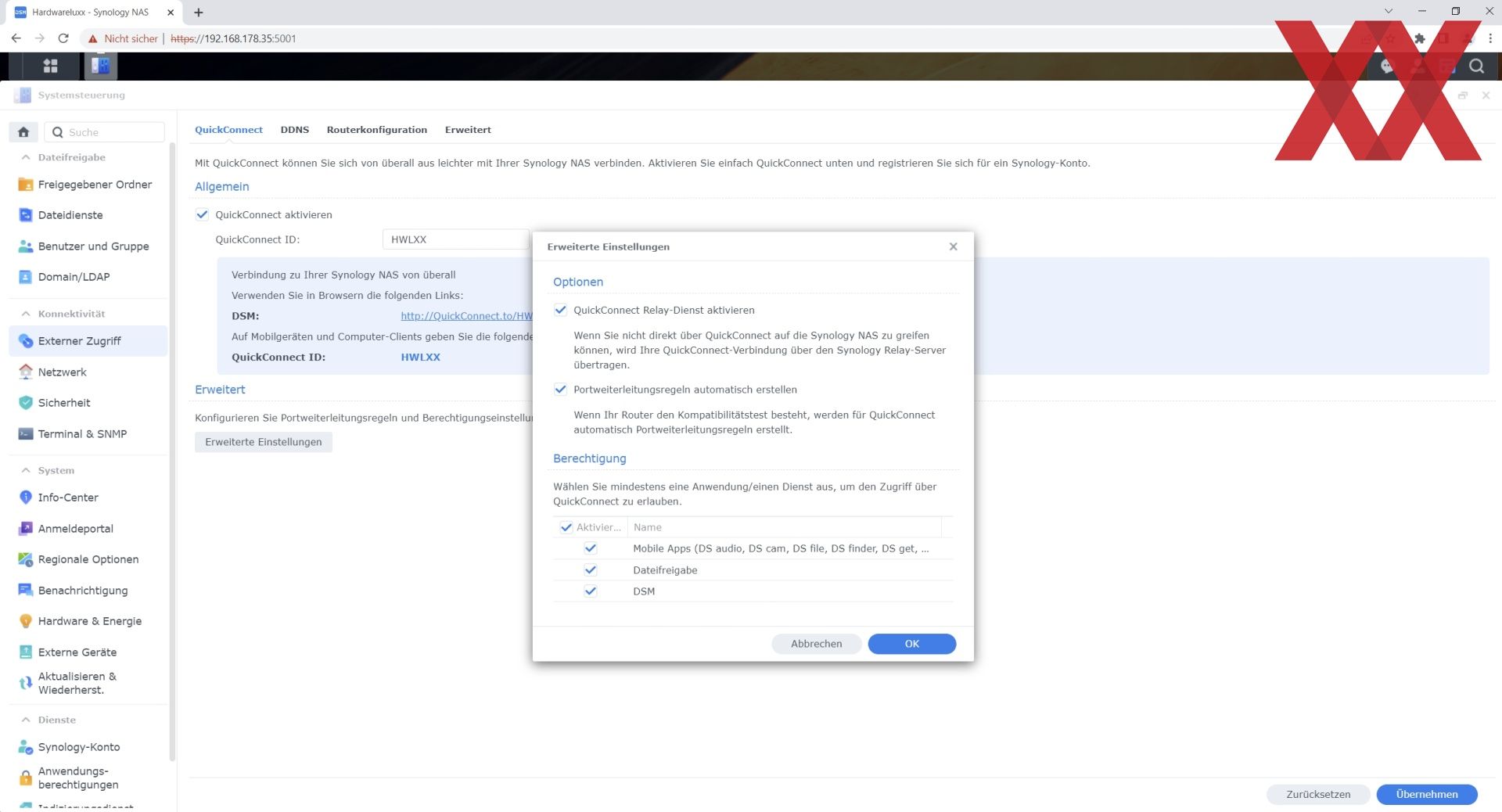
Task: Click the Erweiterte Einstellungen button
Action: point(264,442)
